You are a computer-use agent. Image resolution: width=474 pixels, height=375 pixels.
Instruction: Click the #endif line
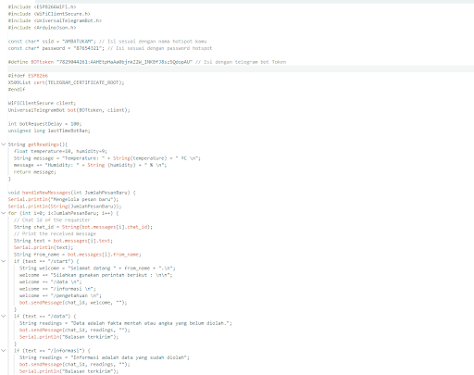[x=17, y=89]
